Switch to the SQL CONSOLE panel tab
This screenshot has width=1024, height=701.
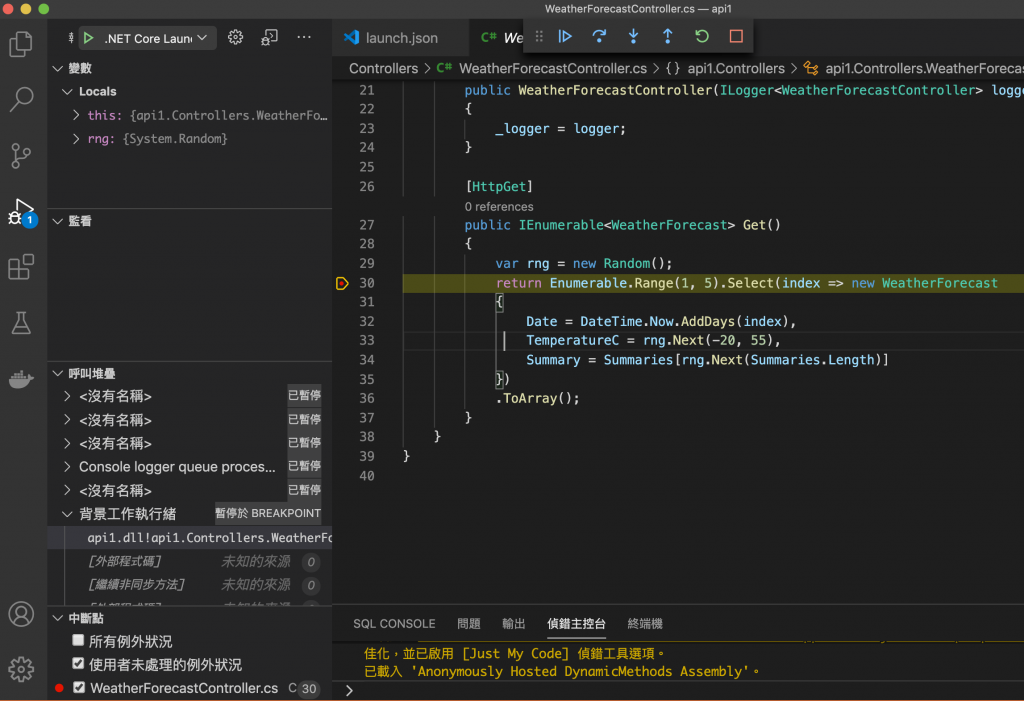(394, 623)
